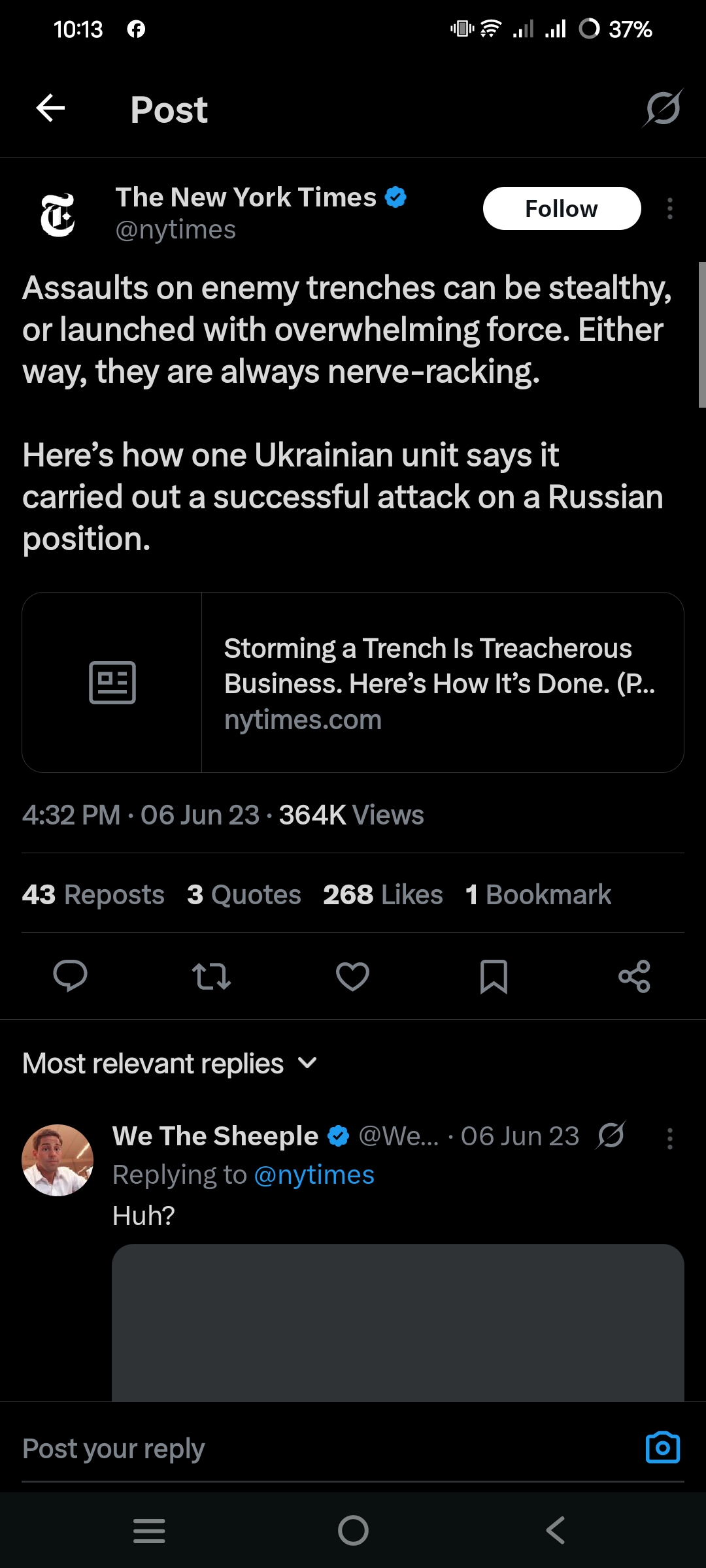The height and width of the screenshot is (1568, 706).
Task: Open the Storming a Trench article card
Action: [x=353, y=683]
